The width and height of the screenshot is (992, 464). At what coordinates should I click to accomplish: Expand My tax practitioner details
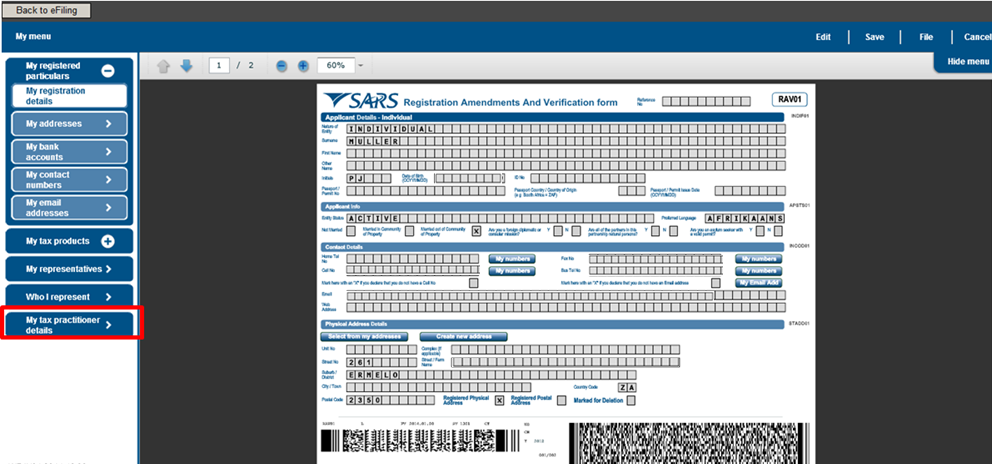[68, 324]
